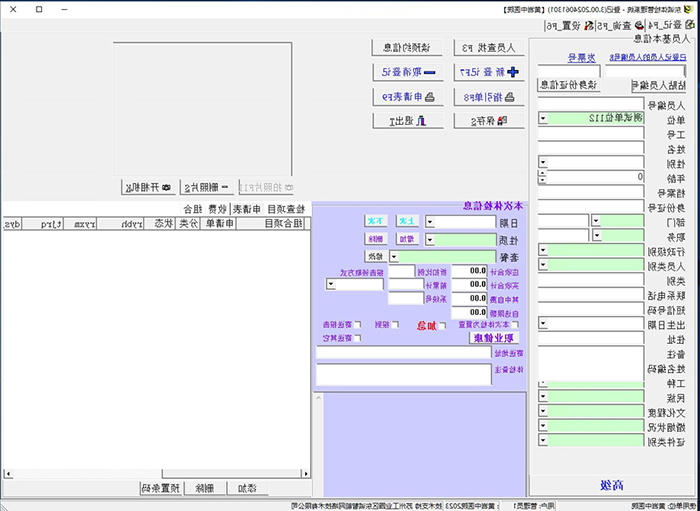Open the 人员类别 dropdown
The width and height of the screenshot is (700, 511).
click(x=544, y=265)
